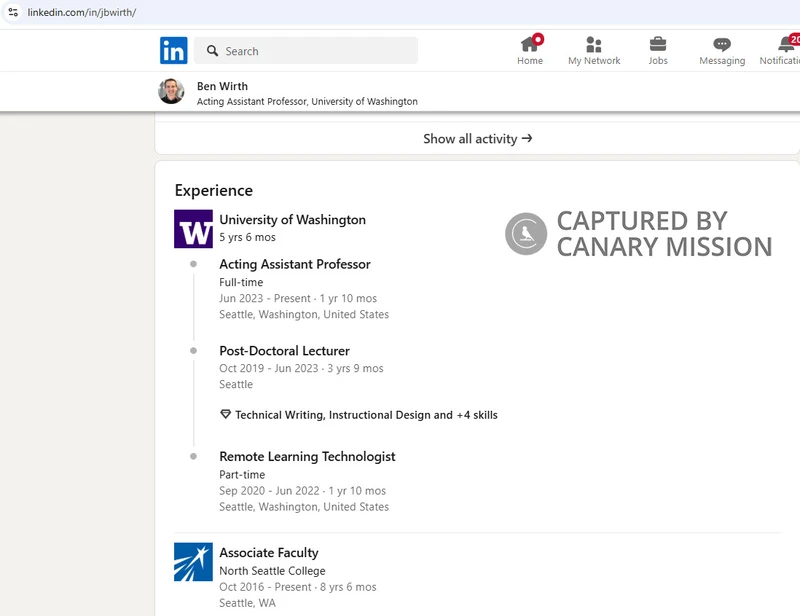Click Ben Wirth profile photo
This screenshot has width=800, height=616.
click(x=171, y=91)
